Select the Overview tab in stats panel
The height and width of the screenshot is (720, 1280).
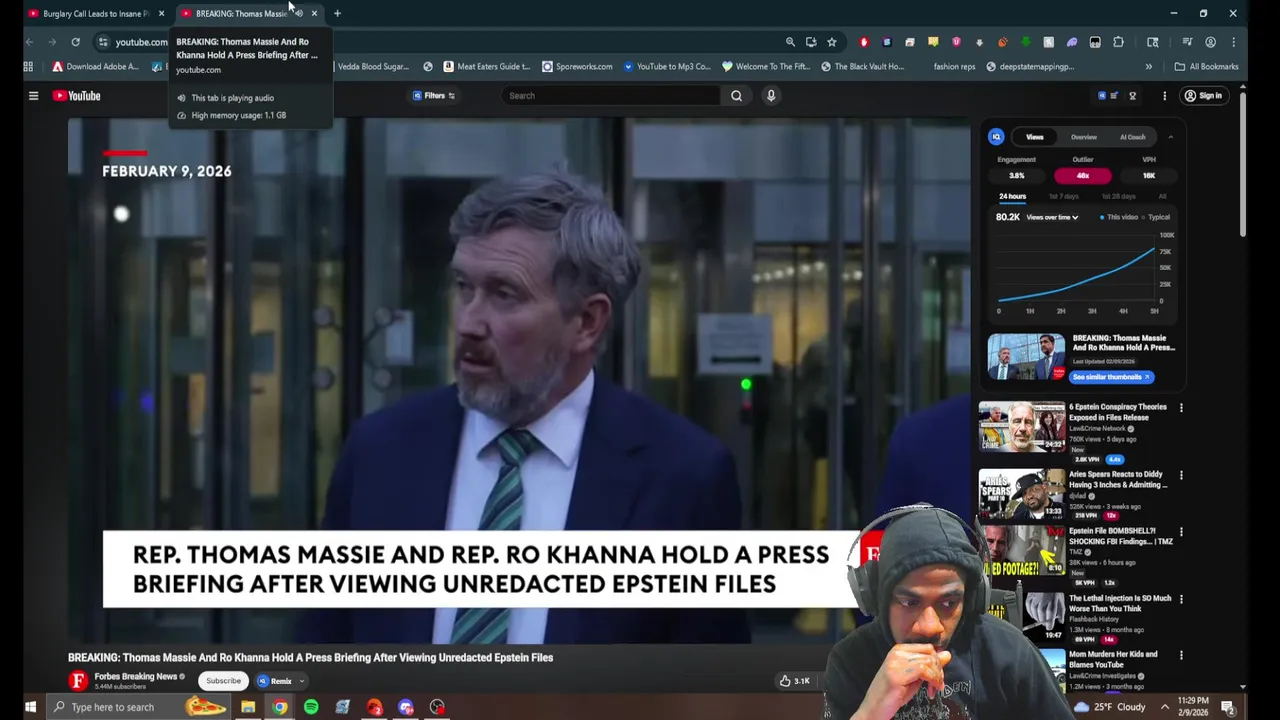coord(1084,137)
